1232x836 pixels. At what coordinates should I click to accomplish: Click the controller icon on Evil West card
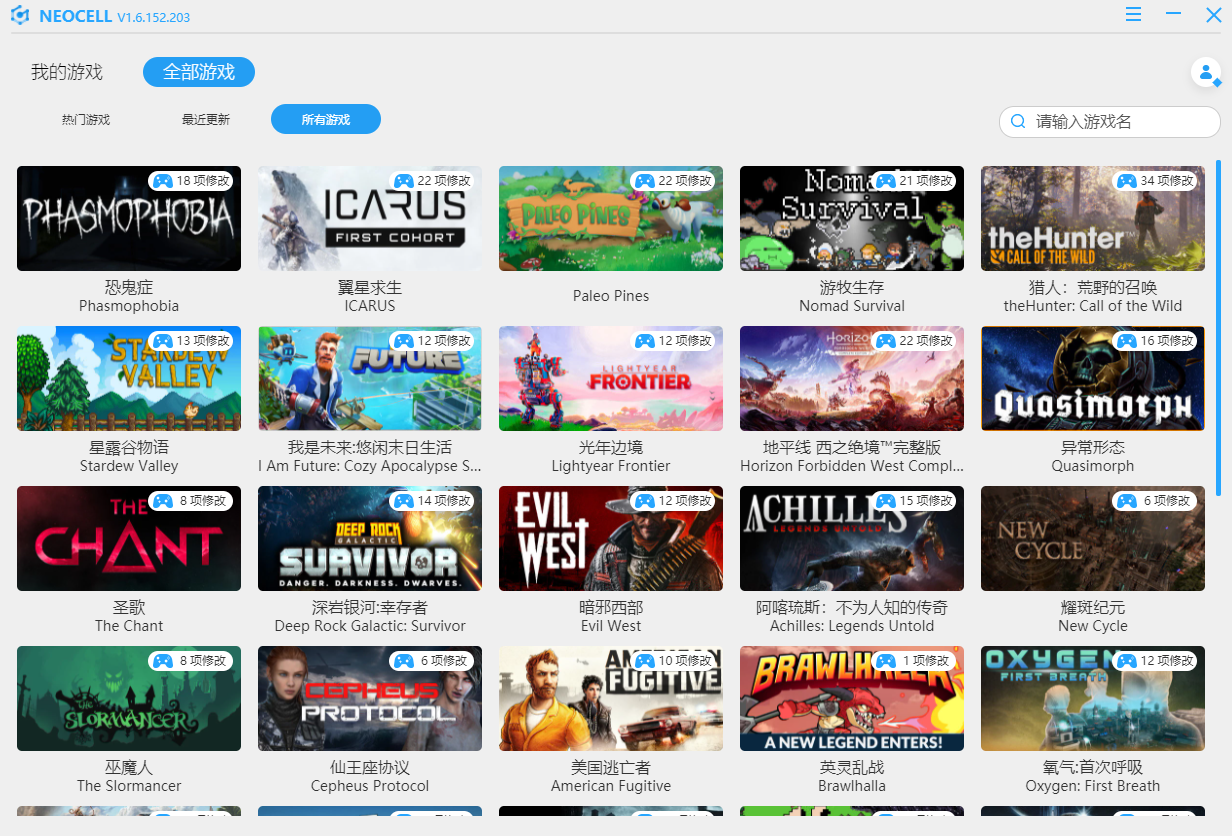click(x=644, y=501)
